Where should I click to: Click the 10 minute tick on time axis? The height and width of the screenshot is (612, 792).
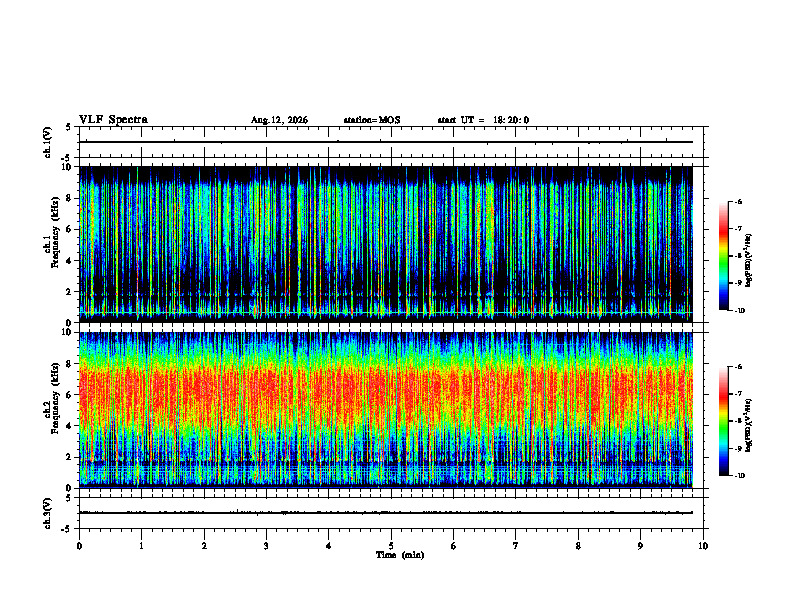[x=703, y=546]
